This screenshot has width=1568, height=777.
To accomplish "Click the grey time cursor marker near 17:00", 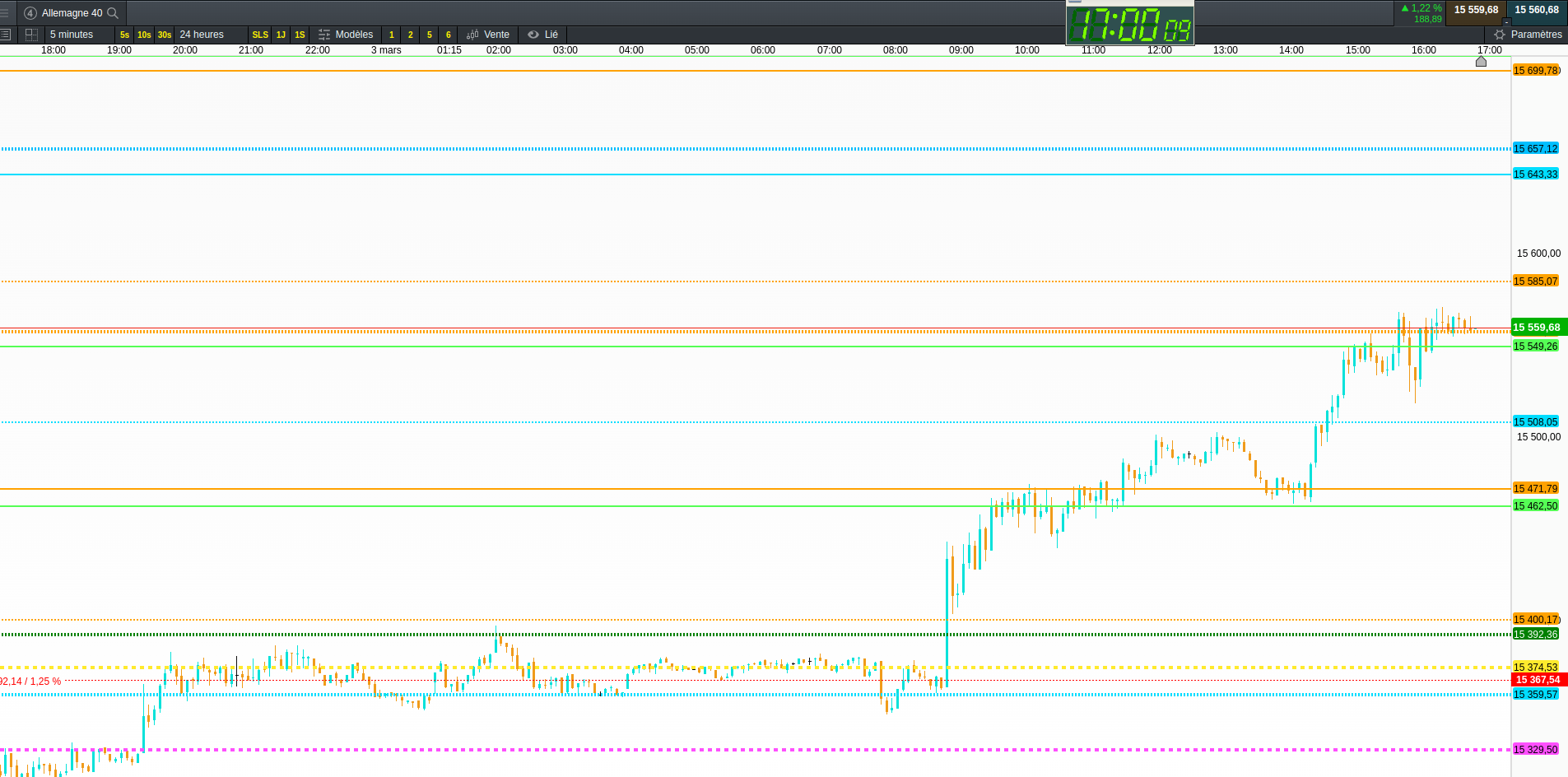I will [1481, 61].
